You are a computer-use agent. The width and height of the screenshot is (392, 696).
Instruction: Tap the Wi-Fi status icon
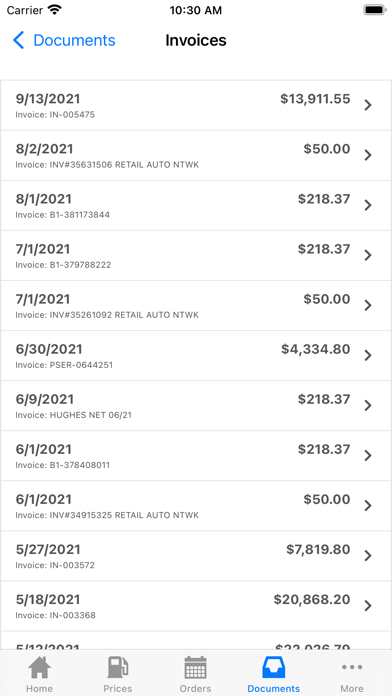tap(55, 10)
